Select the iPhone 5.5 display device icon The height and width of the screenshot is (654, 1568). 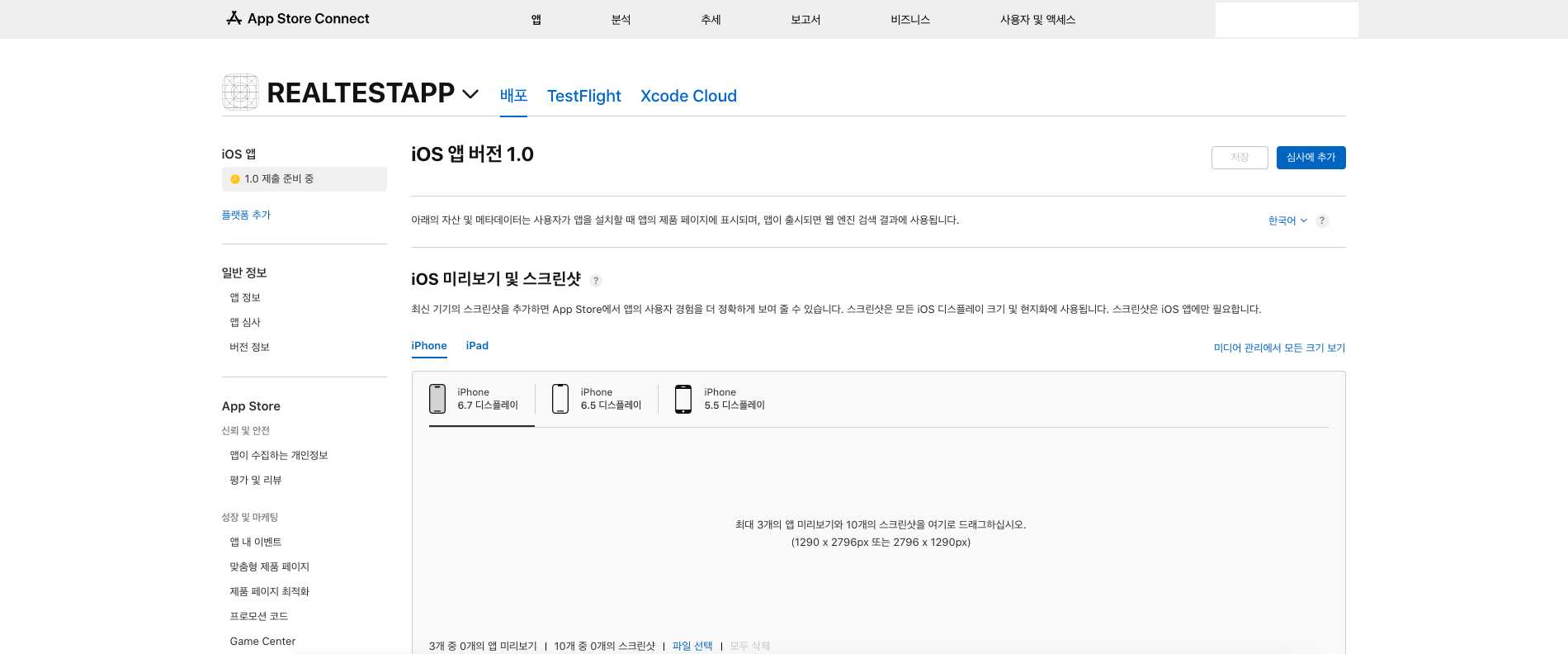click(683, 399)
